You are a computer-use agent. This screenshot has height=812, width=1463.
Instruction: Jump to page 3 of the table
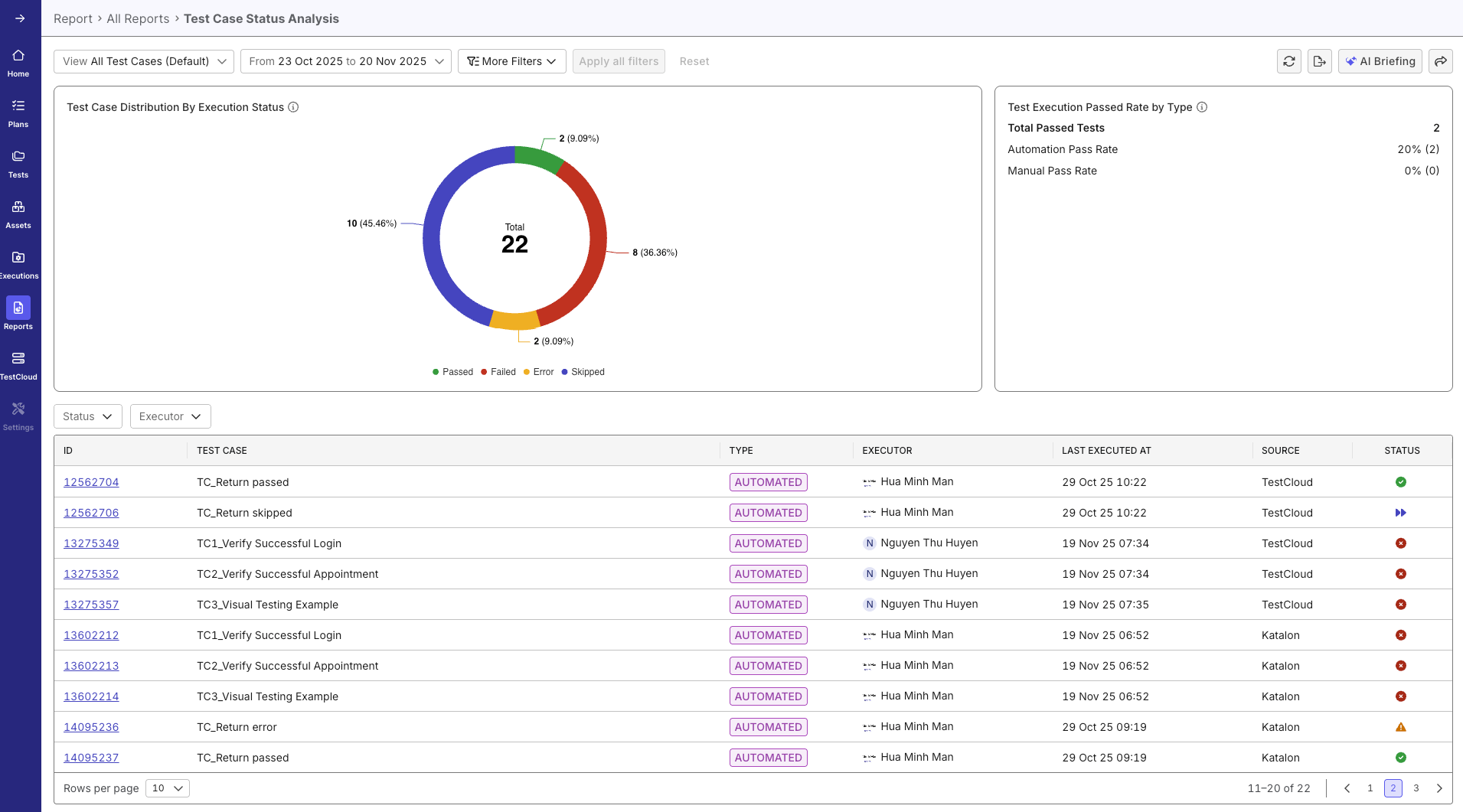[1416, 788]
